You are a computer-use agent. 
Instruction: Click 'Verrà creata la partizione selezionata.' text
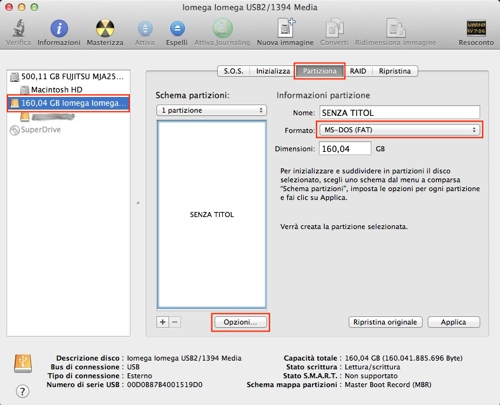click(344, 227)
